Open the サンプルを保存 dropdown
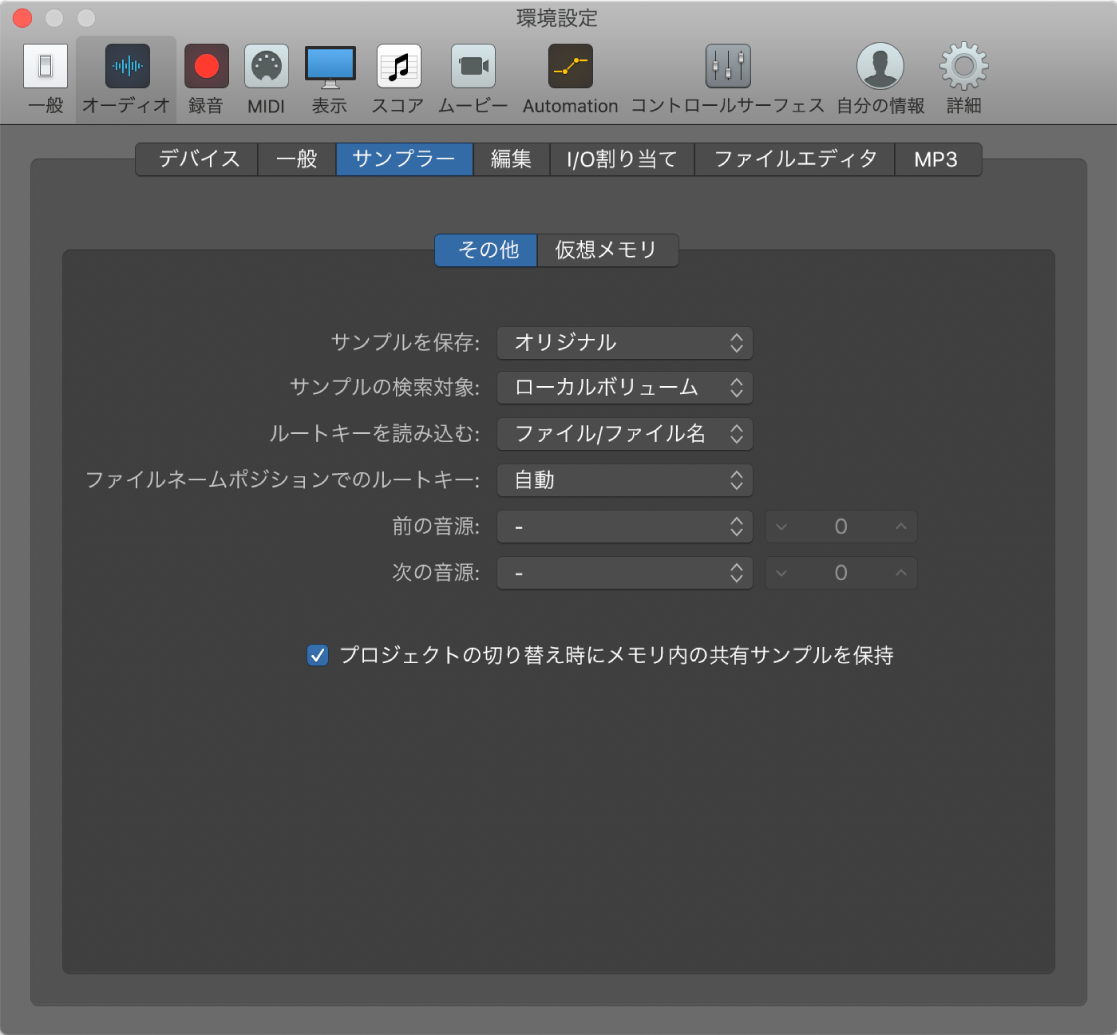Screen dimensions: 1117x1035 [x=624, y=342]
